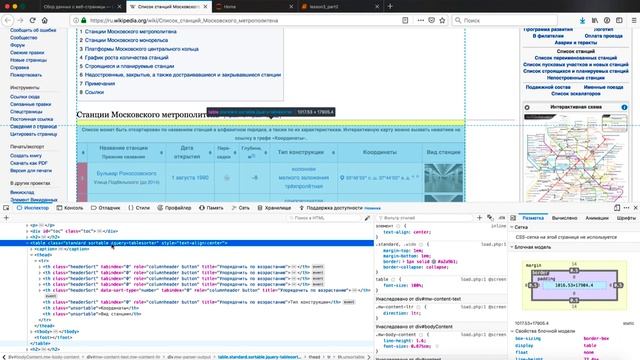Screen dimensions: 640x360
Task: Switch to Инспектор tab
Action: (x=33, y=208)
